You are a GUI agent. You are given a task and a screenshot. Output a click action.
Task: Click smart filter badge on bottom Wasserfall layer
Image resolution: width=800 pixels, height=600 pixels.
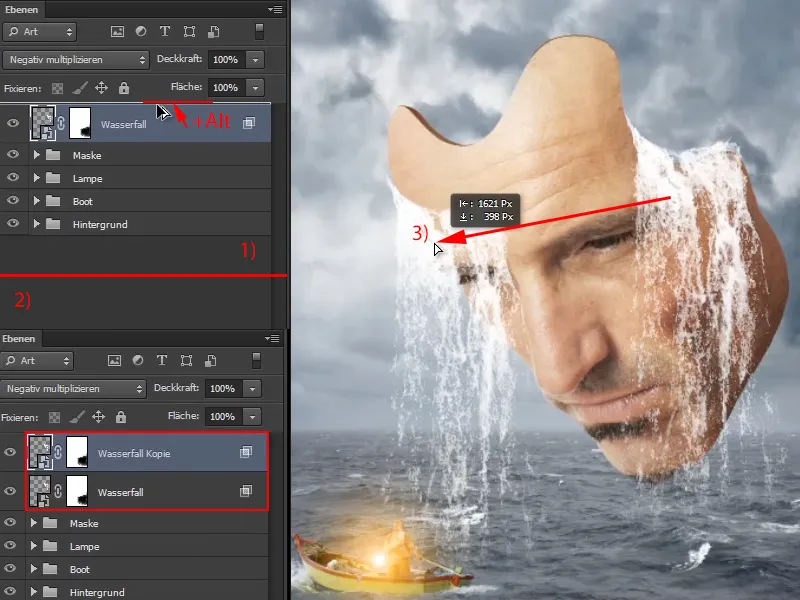click(x=245, y=491)
